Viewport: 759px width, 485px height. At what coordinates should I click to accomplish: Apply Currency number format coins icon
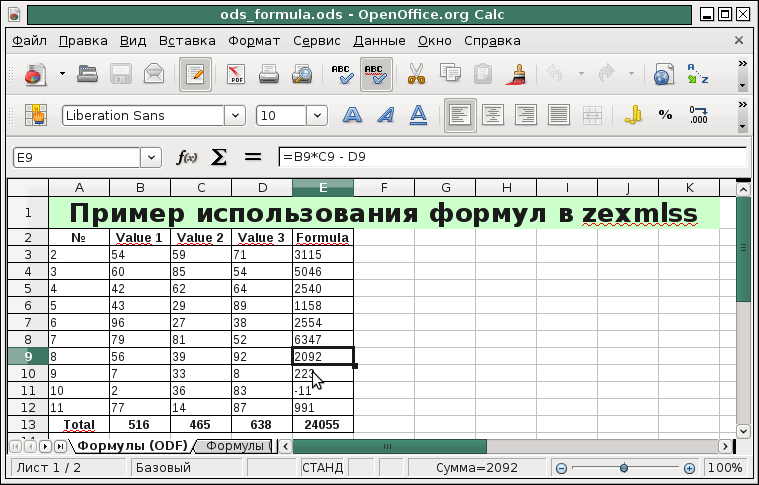[x=633, y=115]
